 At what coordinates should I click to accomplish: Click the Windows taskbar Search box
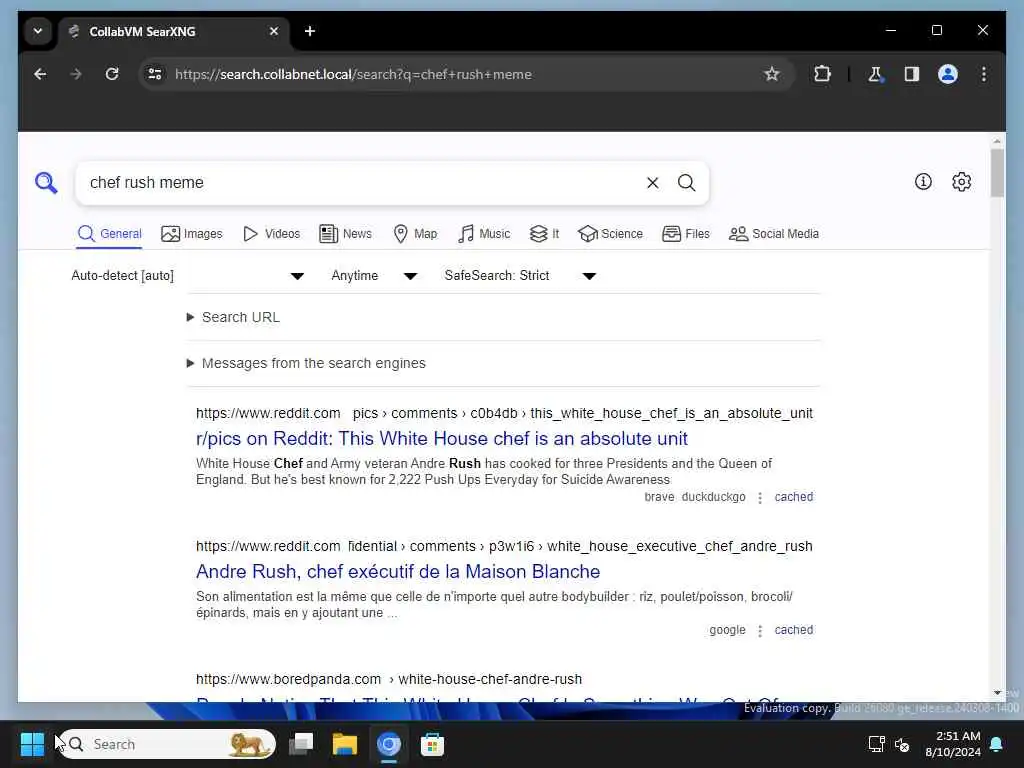coord(168,744)
